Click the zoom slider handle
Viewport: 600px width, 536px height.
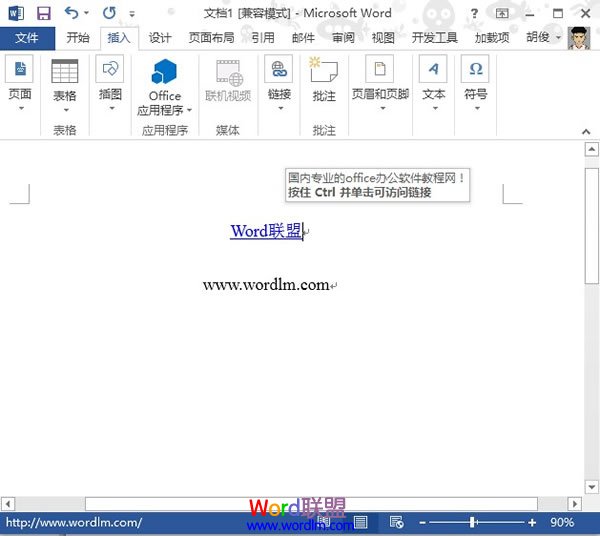coord(473,522)
